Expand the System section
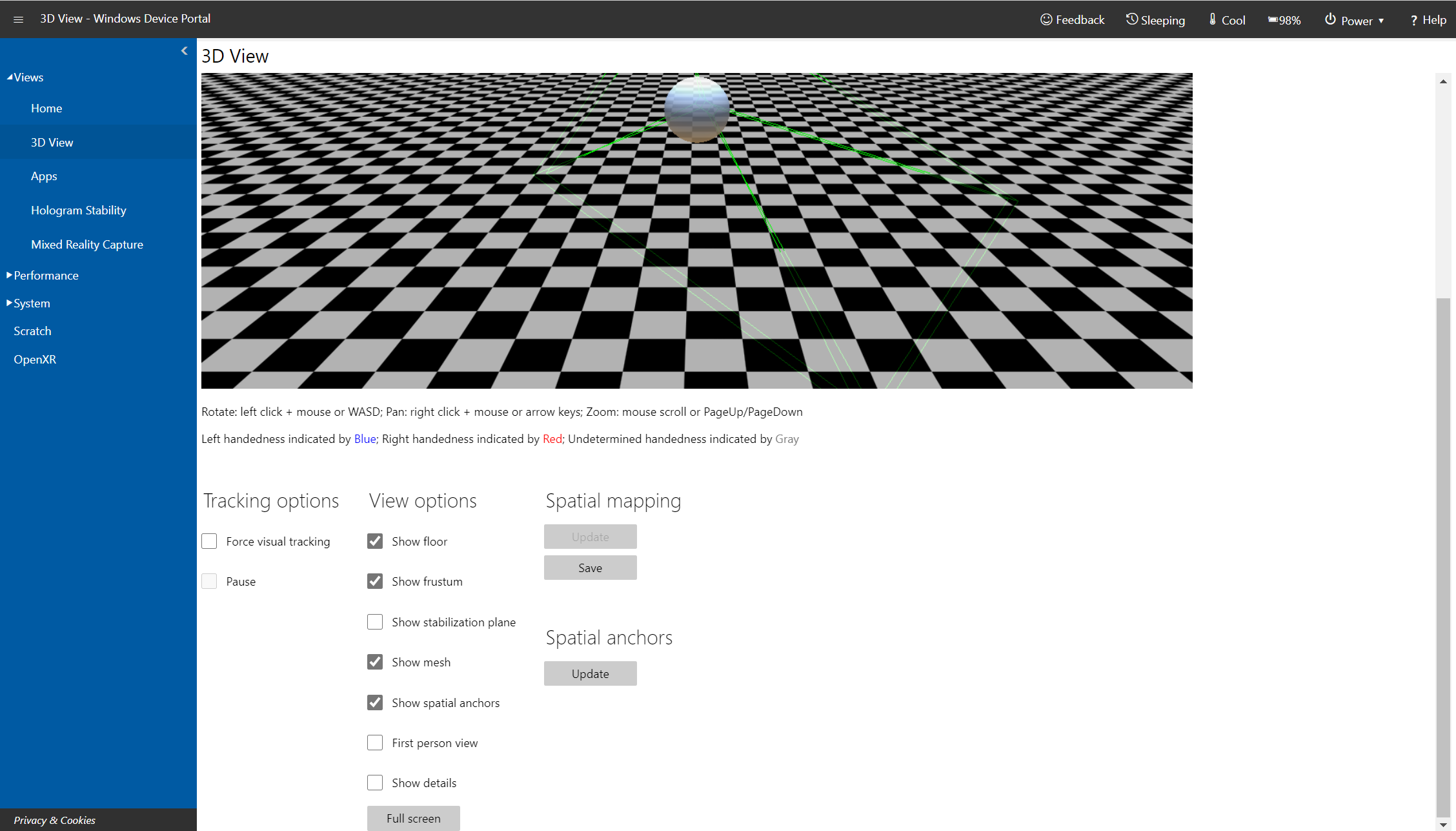Screen dimensions: 1456x831 31,303
